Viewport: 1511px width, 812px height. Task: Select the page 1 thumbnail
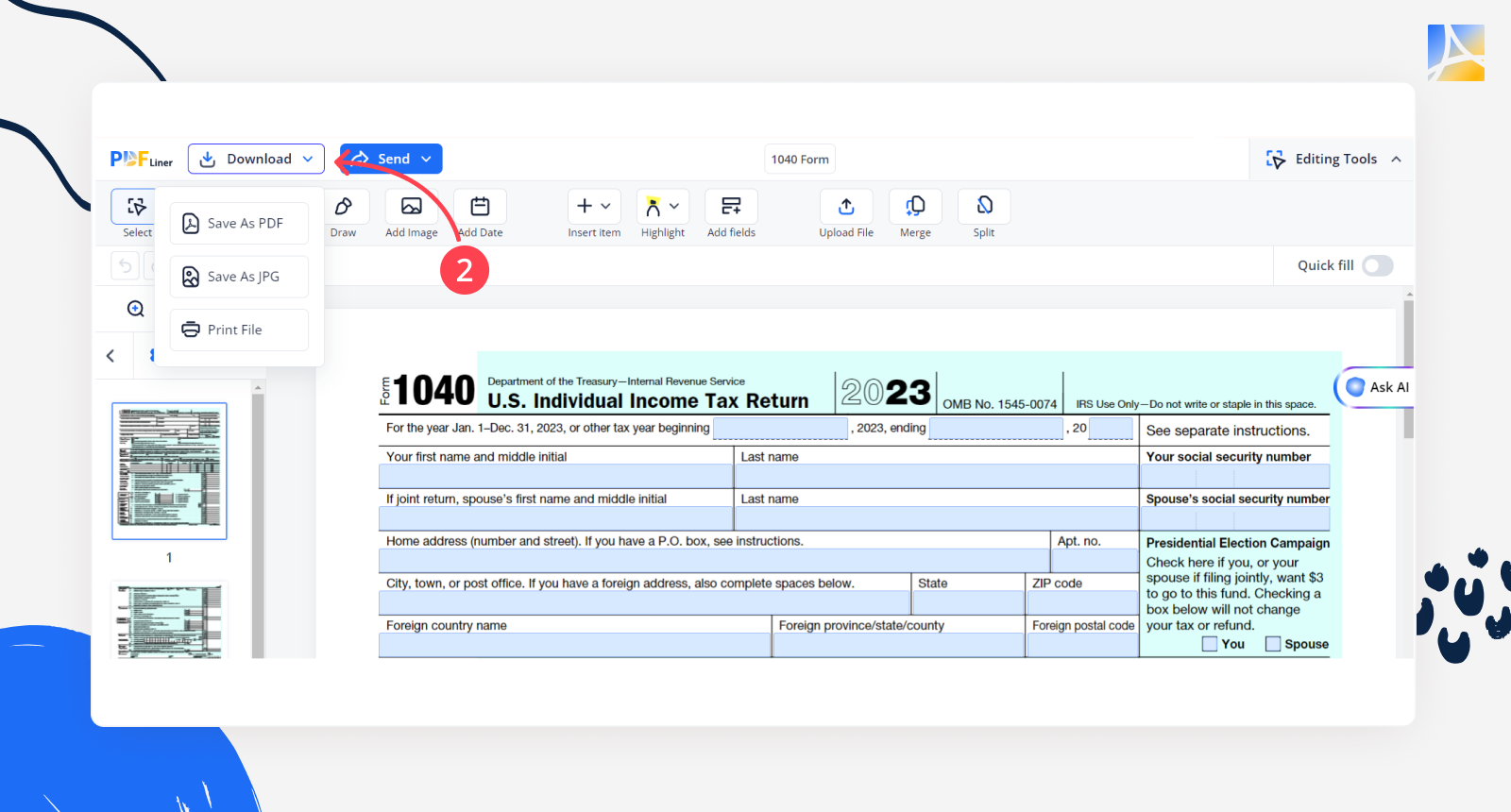coord(170,471)
